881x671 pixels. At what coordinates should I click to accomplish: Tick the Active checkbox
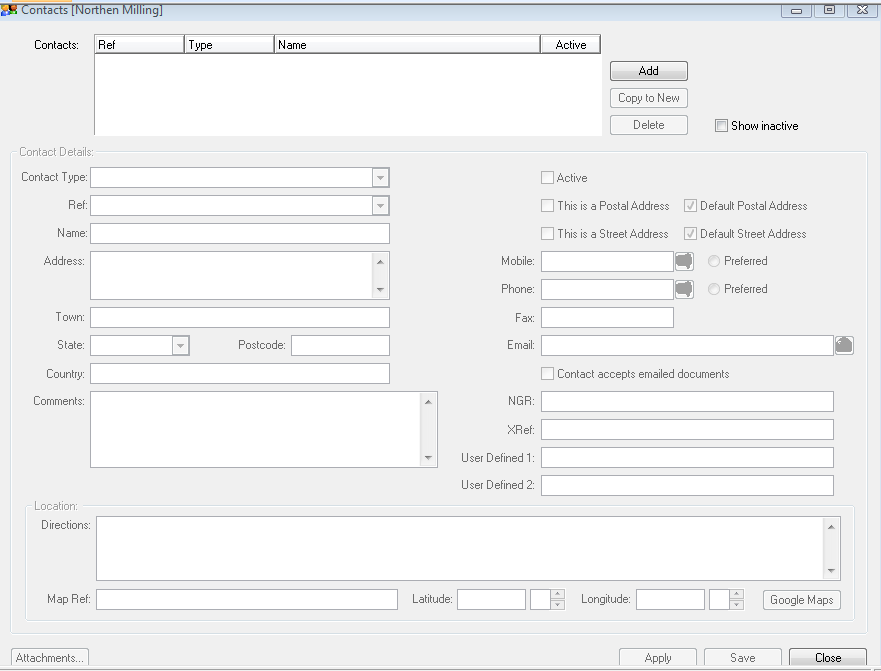pyautogui.click(x=547, y=178)
